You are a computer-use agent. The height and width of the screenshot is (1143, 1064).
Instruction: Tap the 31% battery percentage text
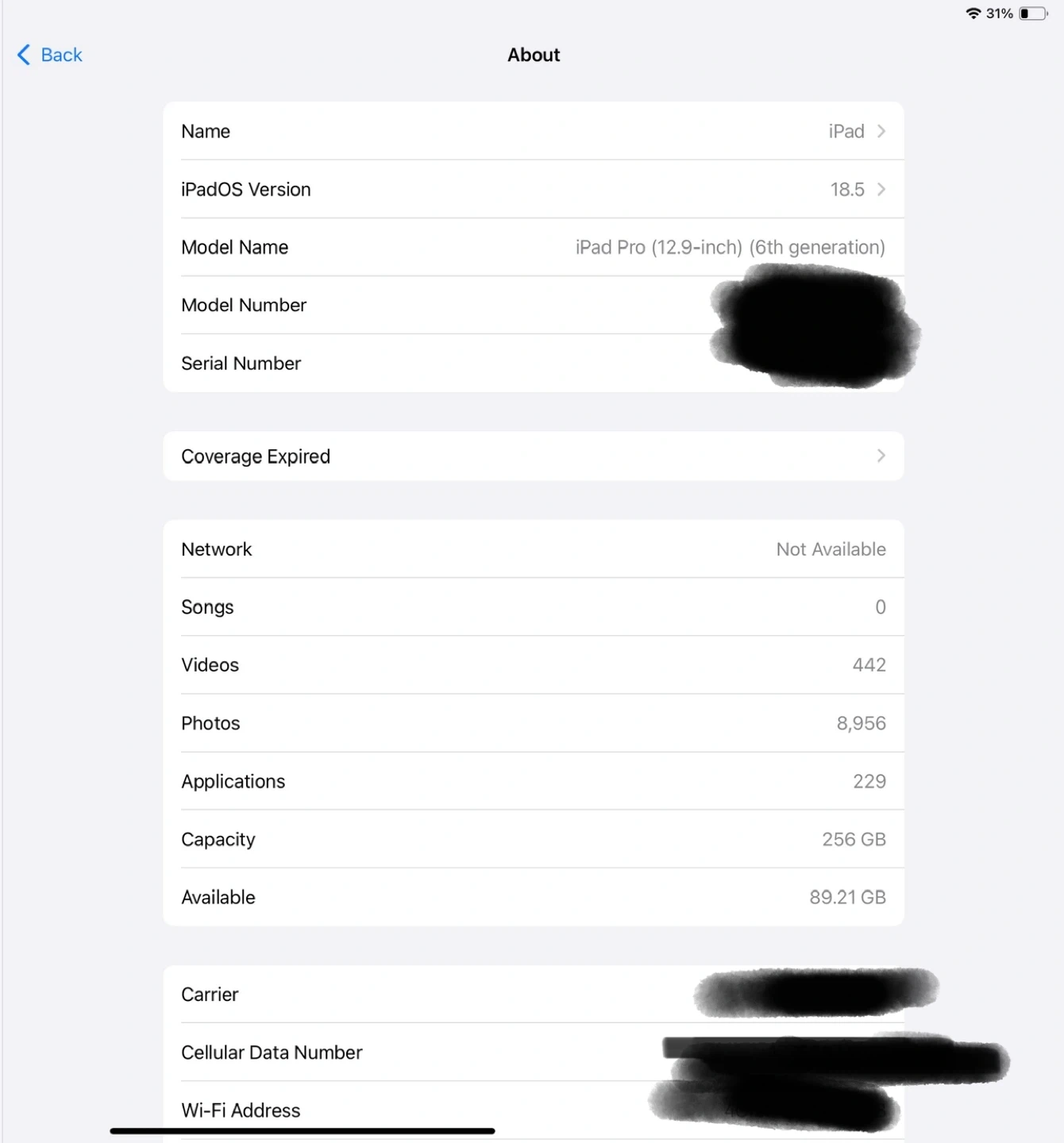tap(1000, 13)
